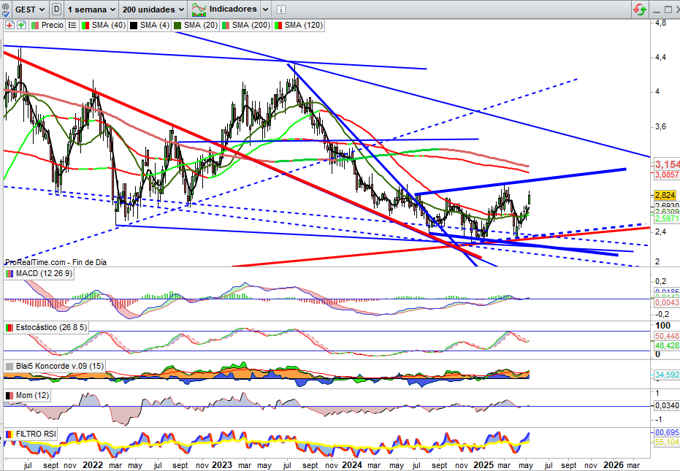Click the MACD panel color icon
Viewport: 680px width, 471px height.
(x=9, y=274)
